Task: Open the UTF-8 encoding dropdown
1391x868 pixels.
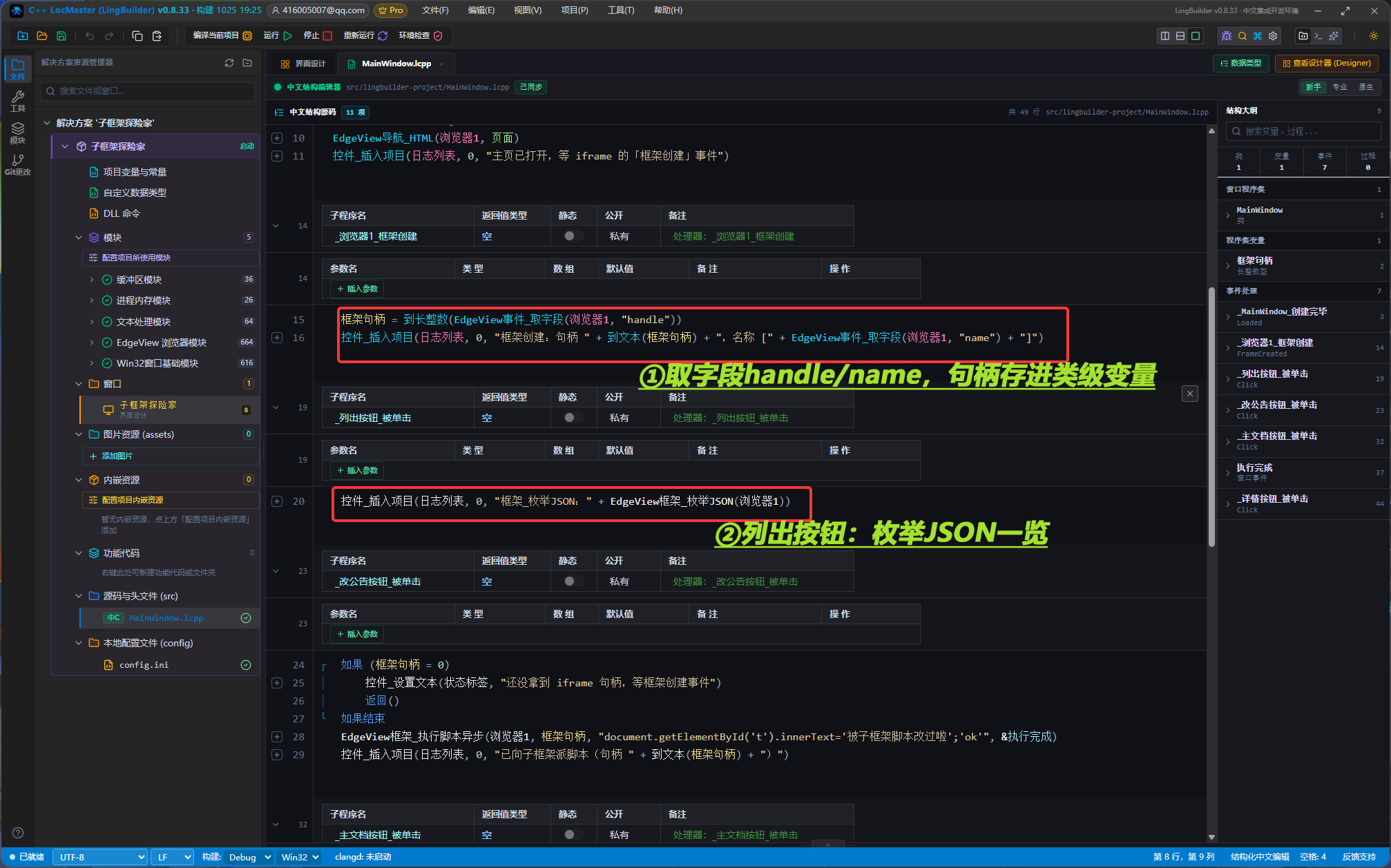Action: [100, 857]
